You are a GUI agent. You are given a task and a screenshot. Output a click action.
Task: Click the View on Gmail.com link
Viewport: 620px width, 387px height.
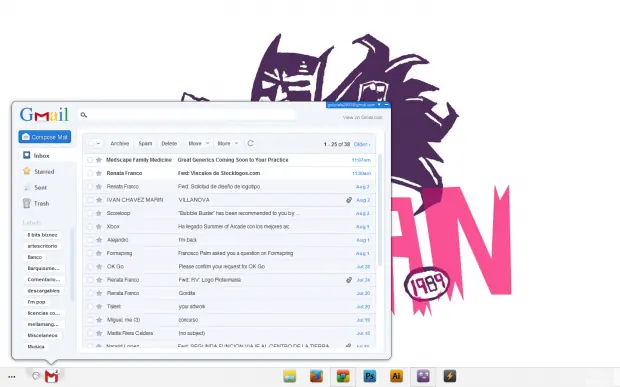(x=363, y=117)
